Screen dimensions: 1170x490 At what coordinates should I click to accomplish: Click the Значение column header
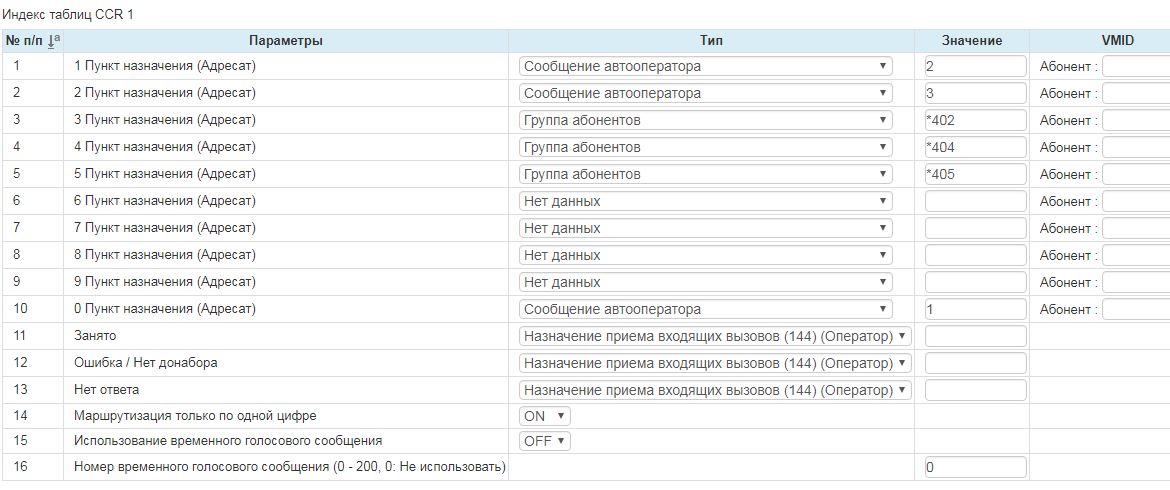pyautogui.click(x=971, y=41)
